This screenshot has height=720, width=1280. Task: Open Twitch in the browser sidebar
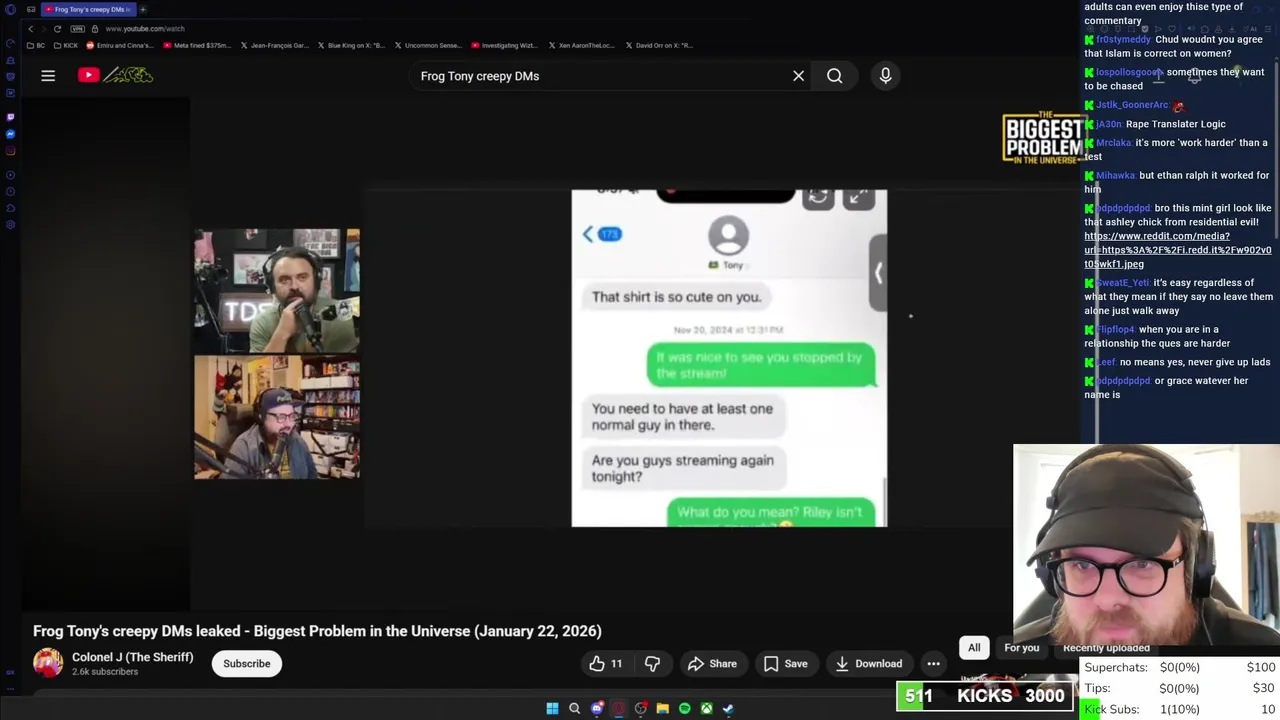[x=10, y=116]
